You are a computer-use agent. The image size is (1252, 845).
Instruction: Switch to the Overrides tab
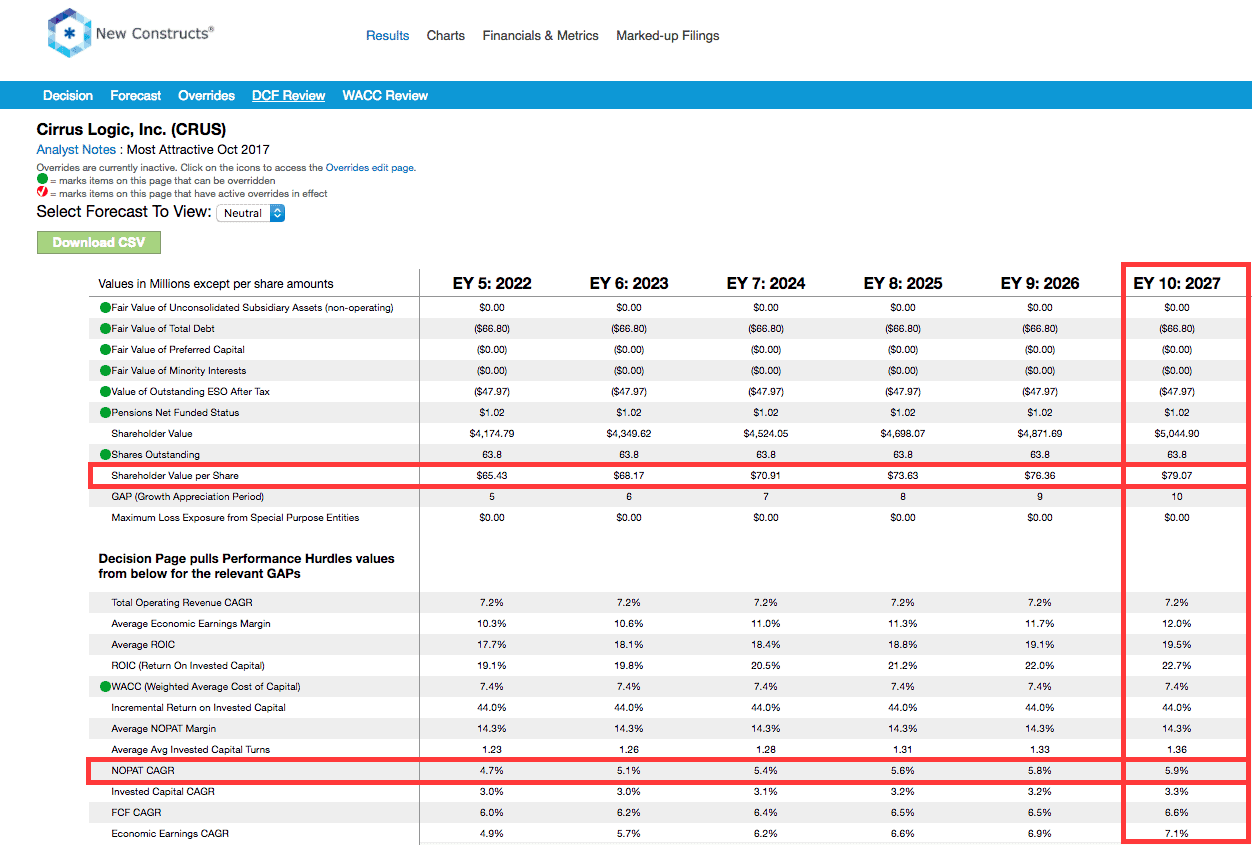[x=206, y=96]
